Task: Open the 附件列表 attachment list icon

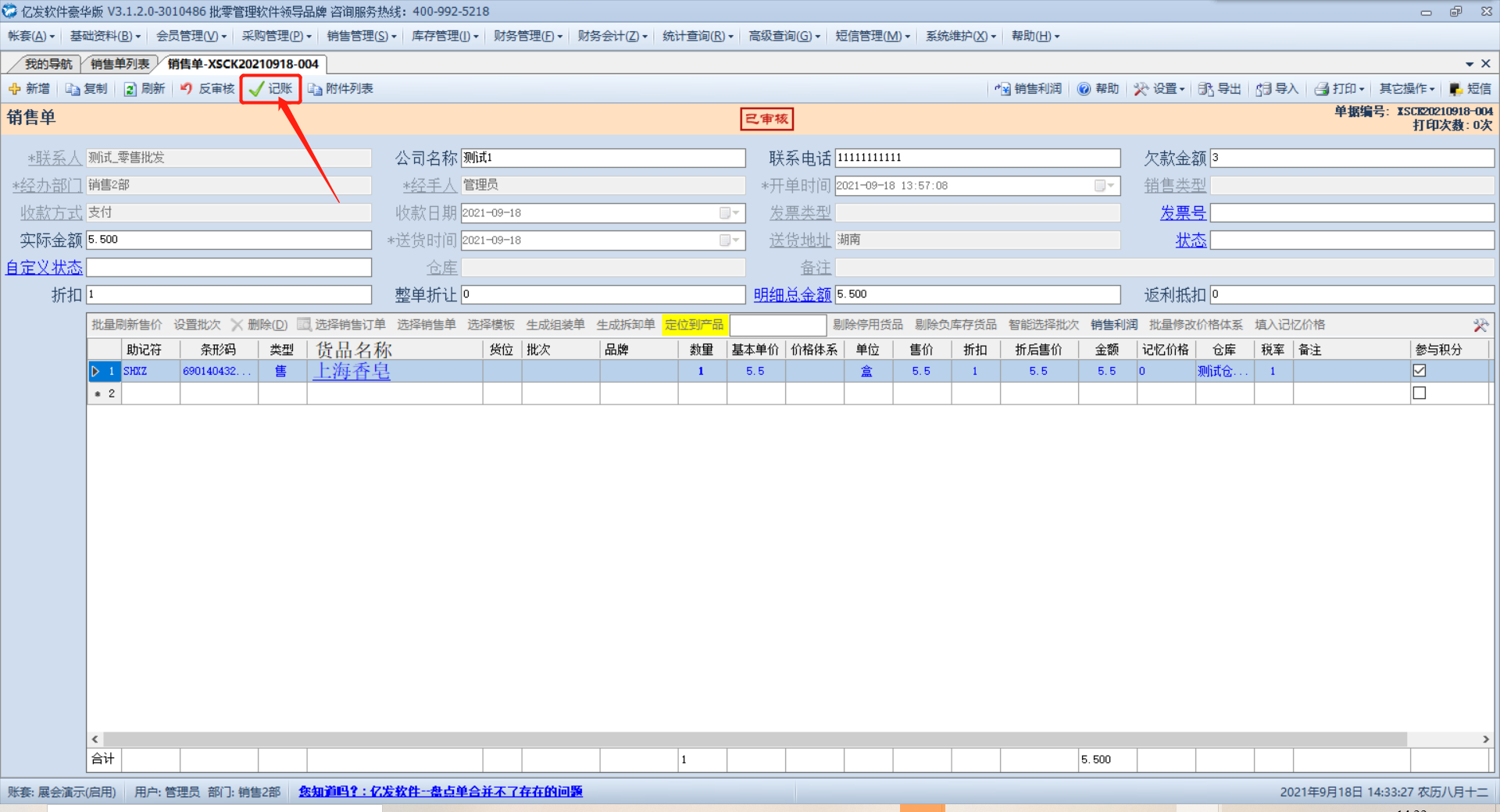Action: pos(315,89)
